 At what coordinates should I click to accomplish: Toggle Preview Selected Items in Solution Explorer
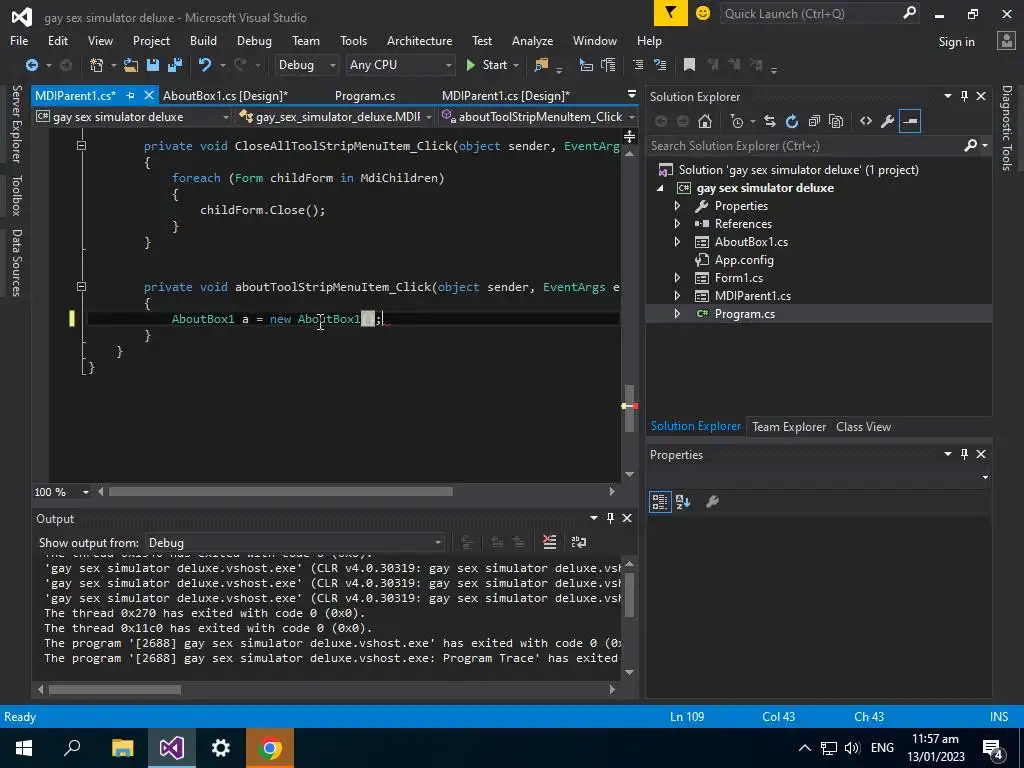point(910,121)
